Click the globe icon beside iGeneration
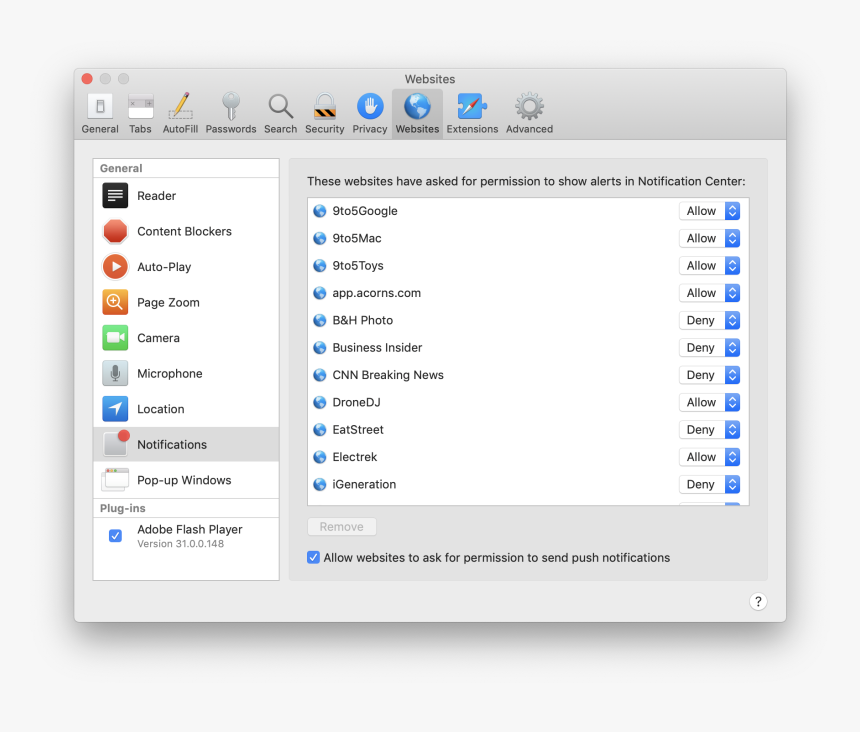860x732 pixels. 320,485
